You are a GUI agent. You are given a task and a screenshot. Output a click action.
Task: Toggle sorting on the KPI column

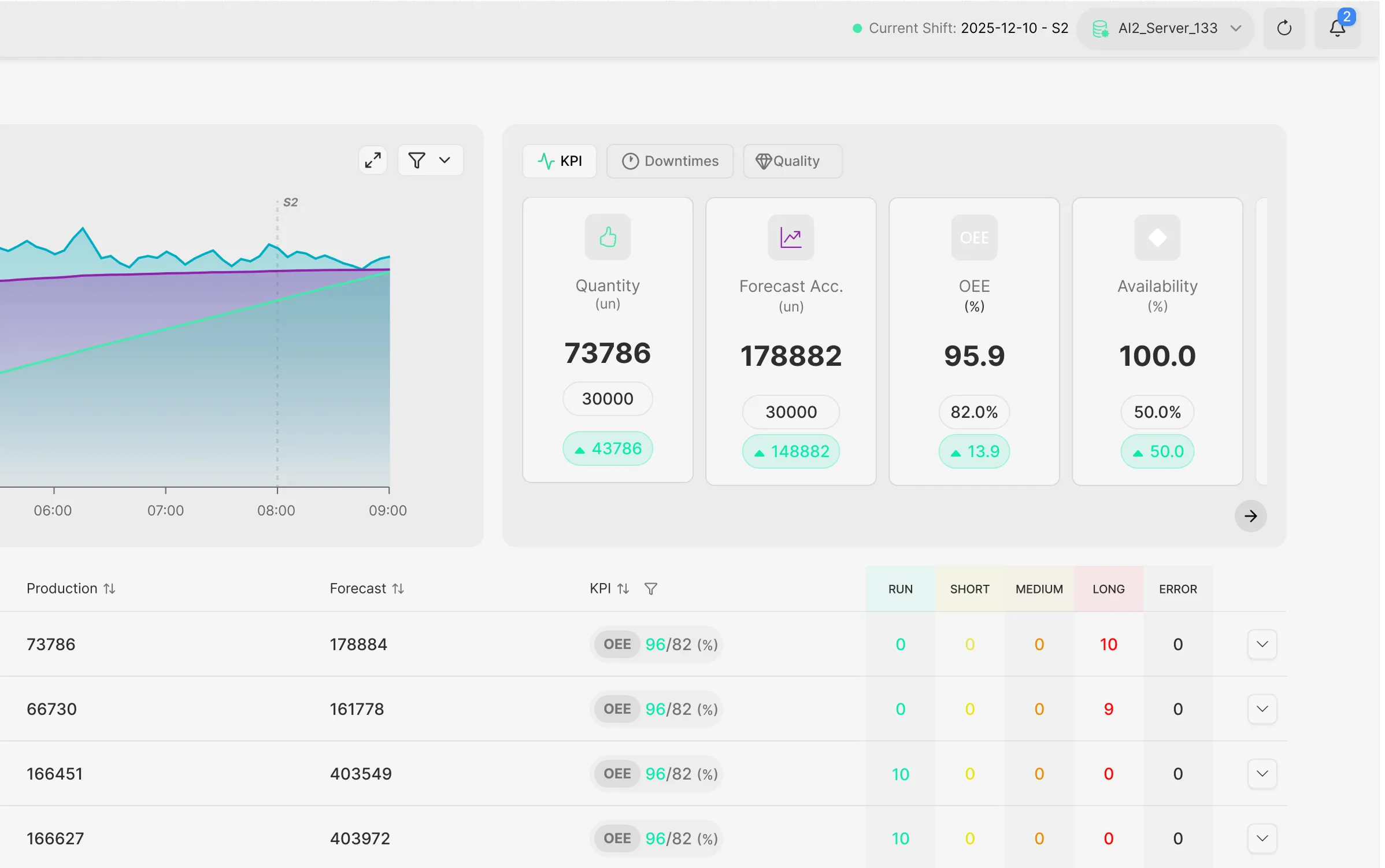[x=624, y=588]
